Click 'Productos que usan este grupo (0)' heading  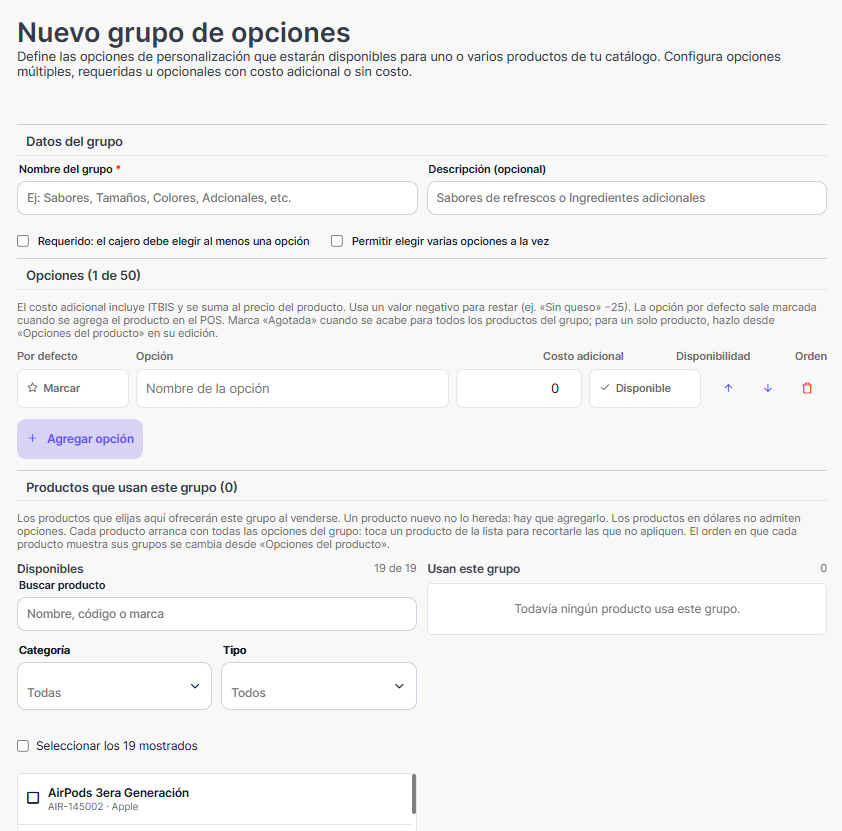(x=132, y=487)
